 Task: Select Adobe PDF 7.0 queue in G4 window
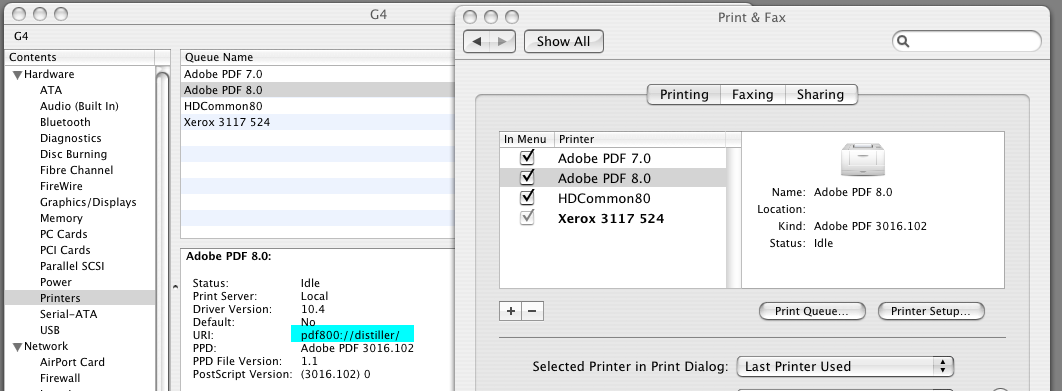pos(317,74)
